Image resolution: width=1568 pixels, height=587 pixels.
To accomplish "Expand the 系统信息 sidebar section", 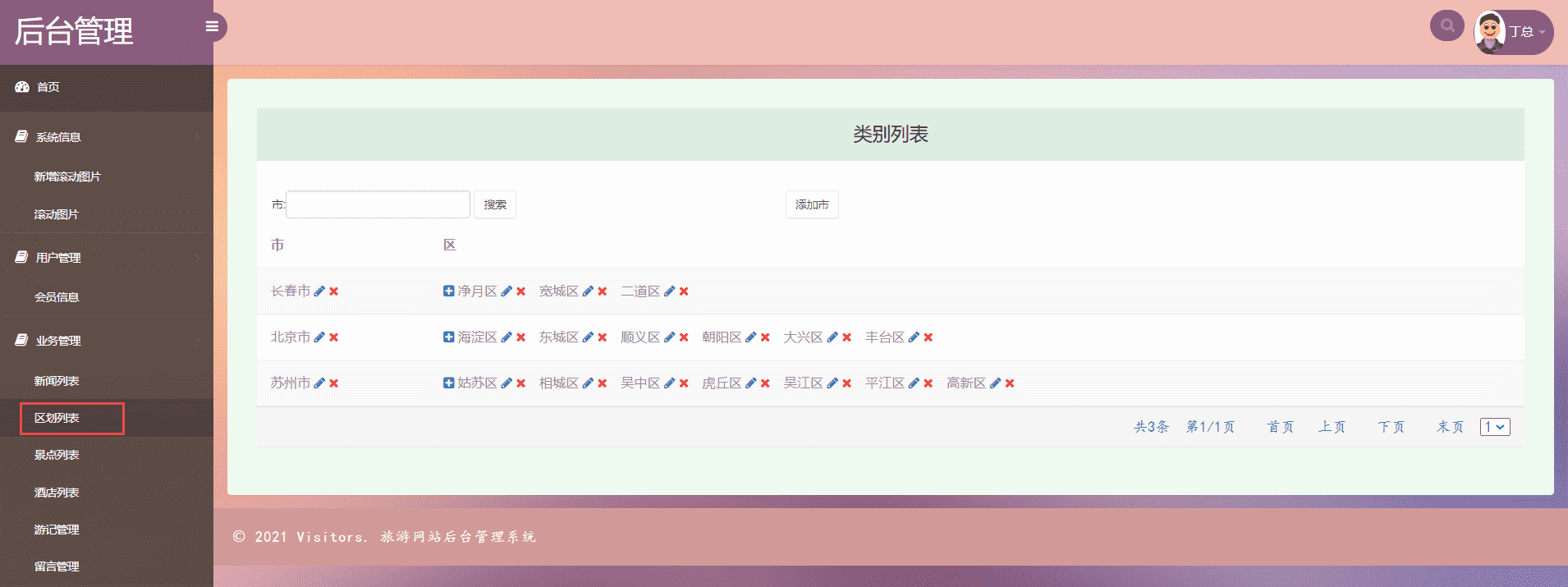I will 107,137.
